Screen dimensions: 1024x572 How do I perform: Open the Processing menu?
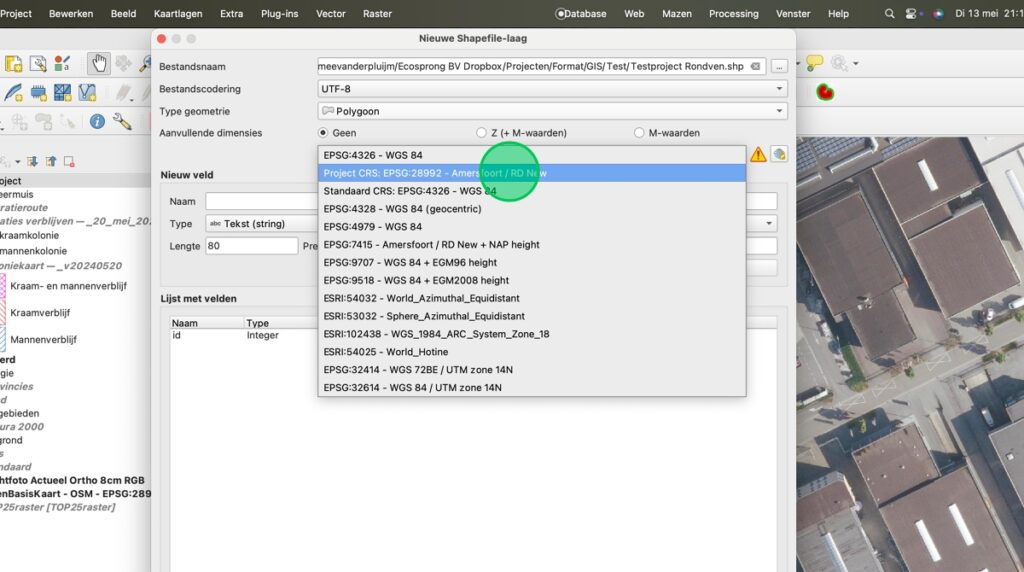733,14
